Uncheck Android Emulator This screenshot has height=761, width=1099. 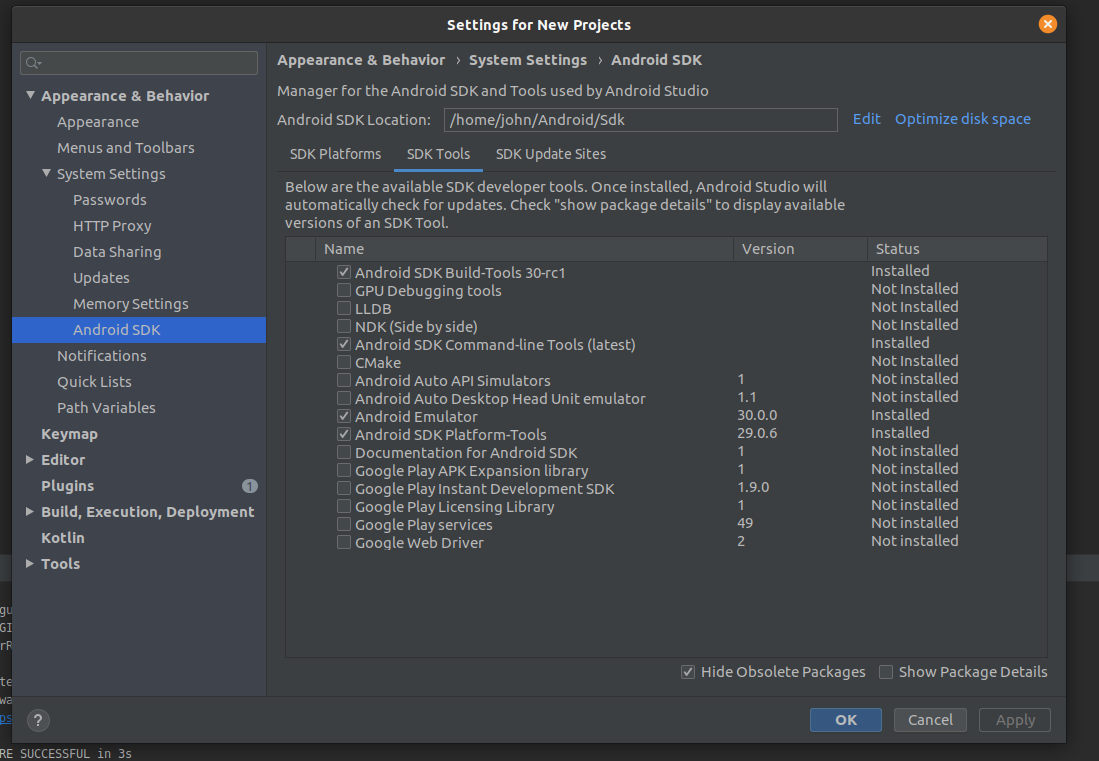(343, 416)
